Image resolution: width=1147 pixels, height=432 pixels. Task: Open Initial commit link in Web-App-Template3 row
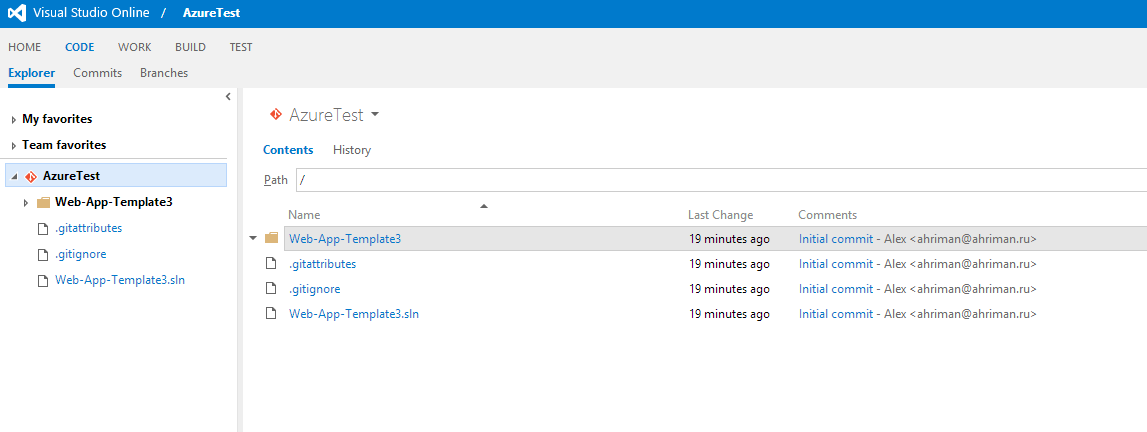pyautogui.click(x=836, y=238)
